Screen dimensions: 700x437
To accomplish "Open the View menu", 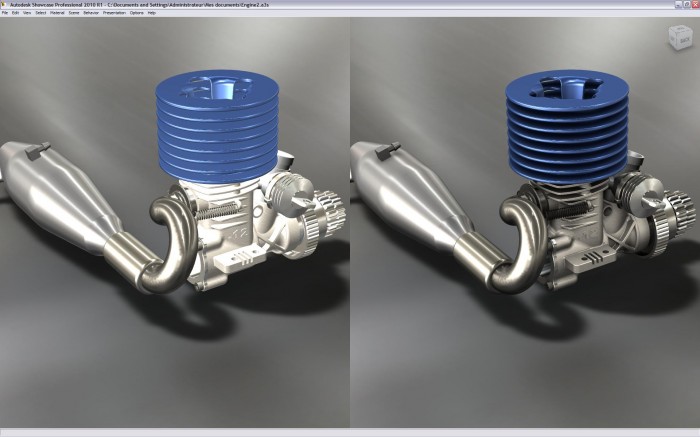I will pos(28,13).
